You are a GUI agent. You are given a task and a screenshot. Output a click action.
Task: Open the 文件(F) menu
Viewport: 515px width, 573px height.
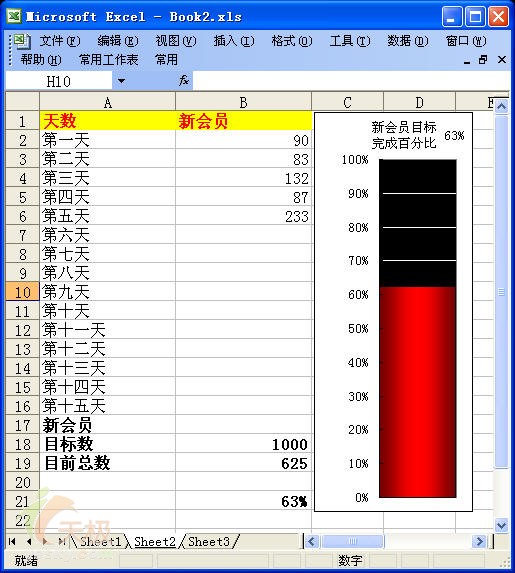[60, 41]
